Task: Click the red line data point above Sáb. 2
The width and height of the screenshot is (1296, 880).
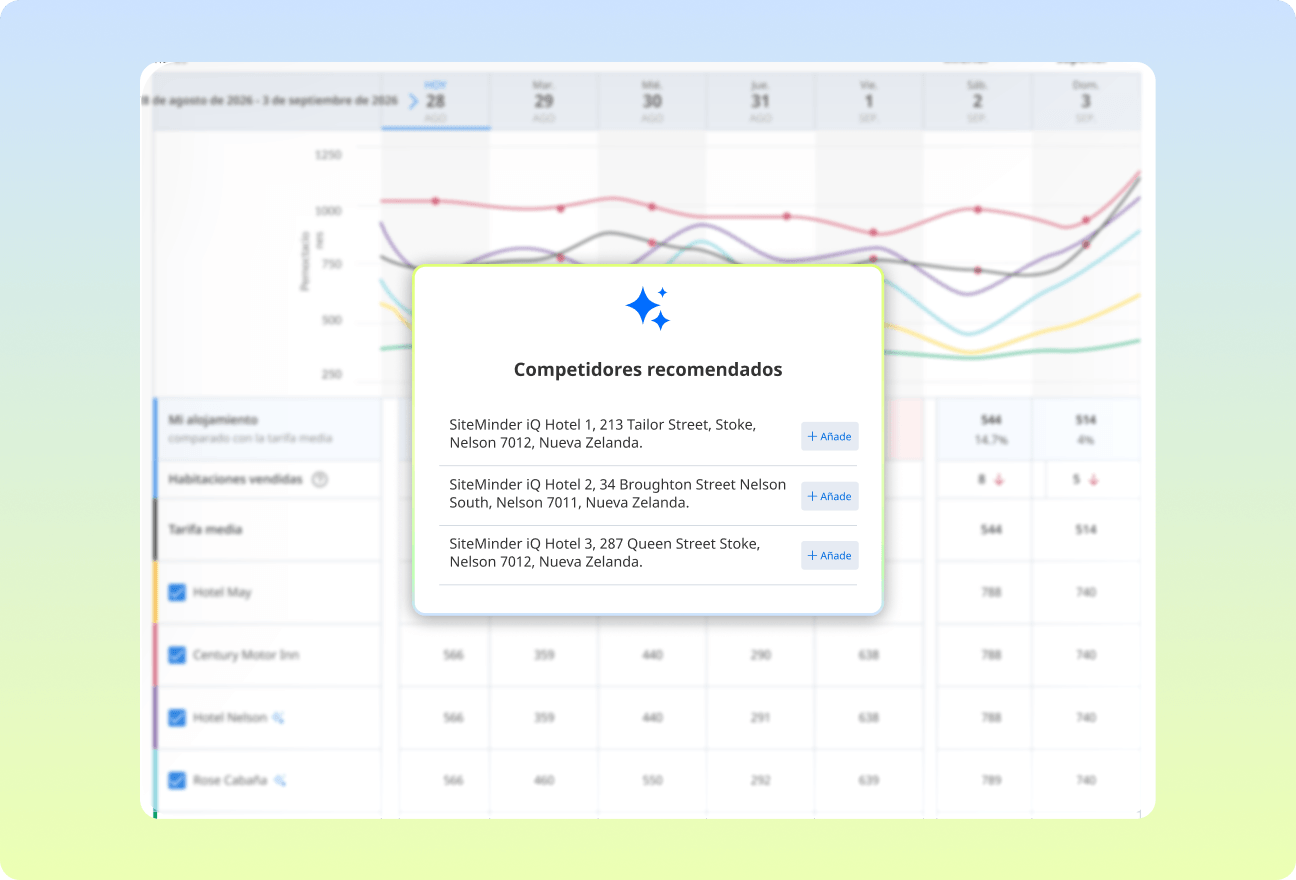Action: (x=977, y=209)
